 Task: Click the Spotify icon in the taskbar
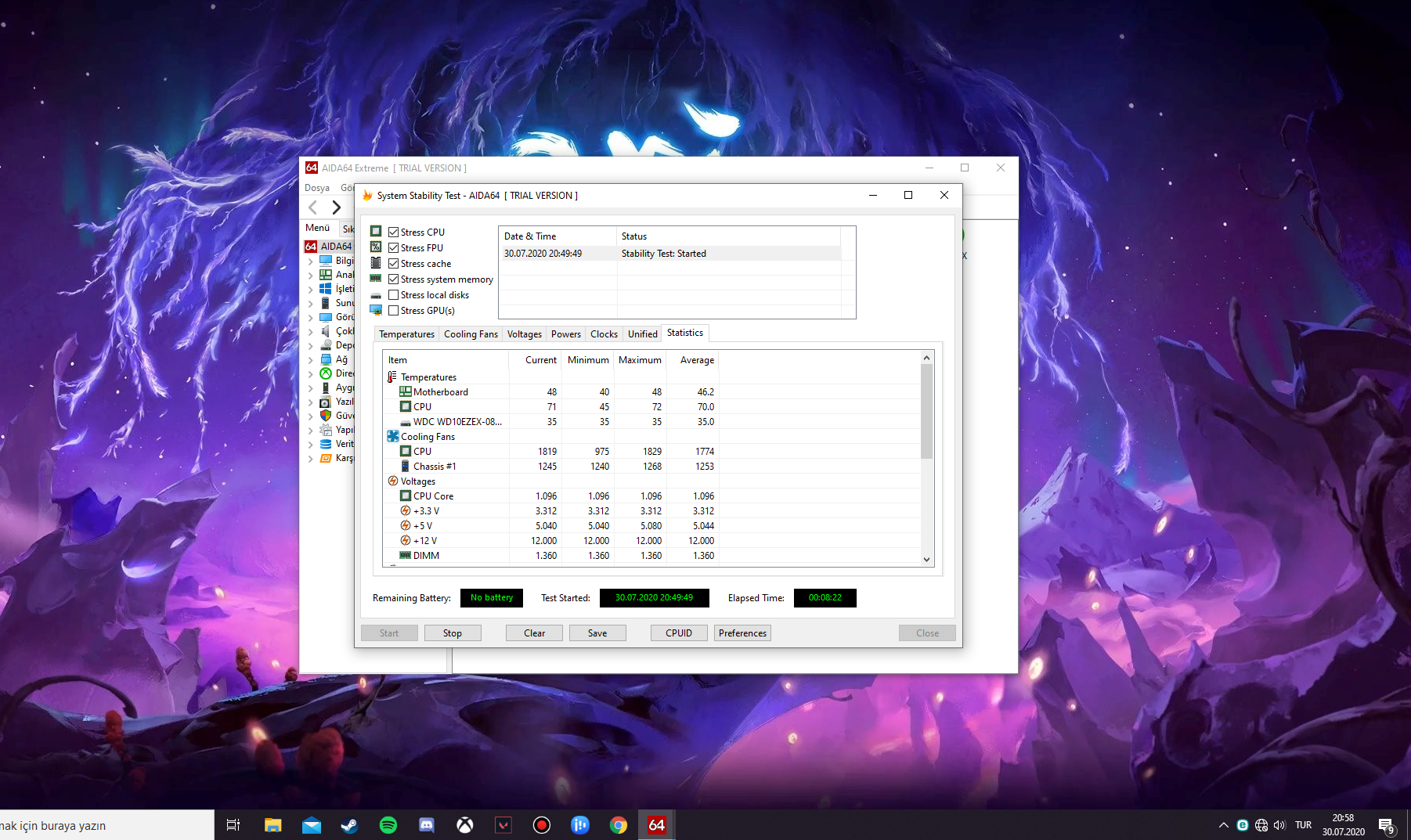click(x=388, y=825)
